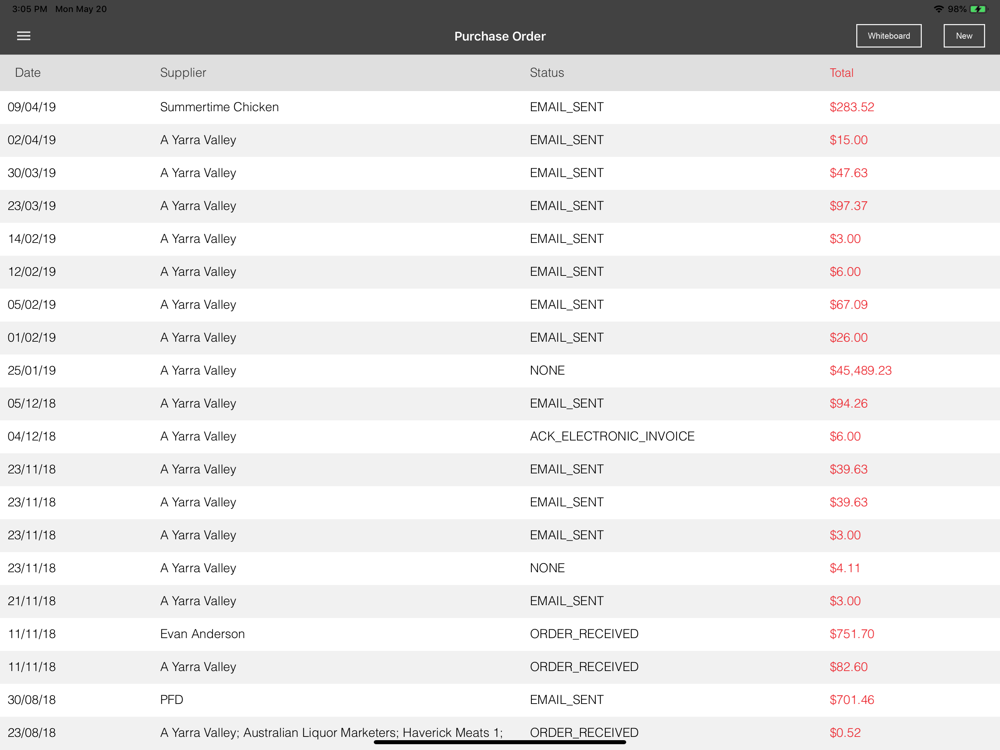Sort by the Status column header

[x=547, y=73]
